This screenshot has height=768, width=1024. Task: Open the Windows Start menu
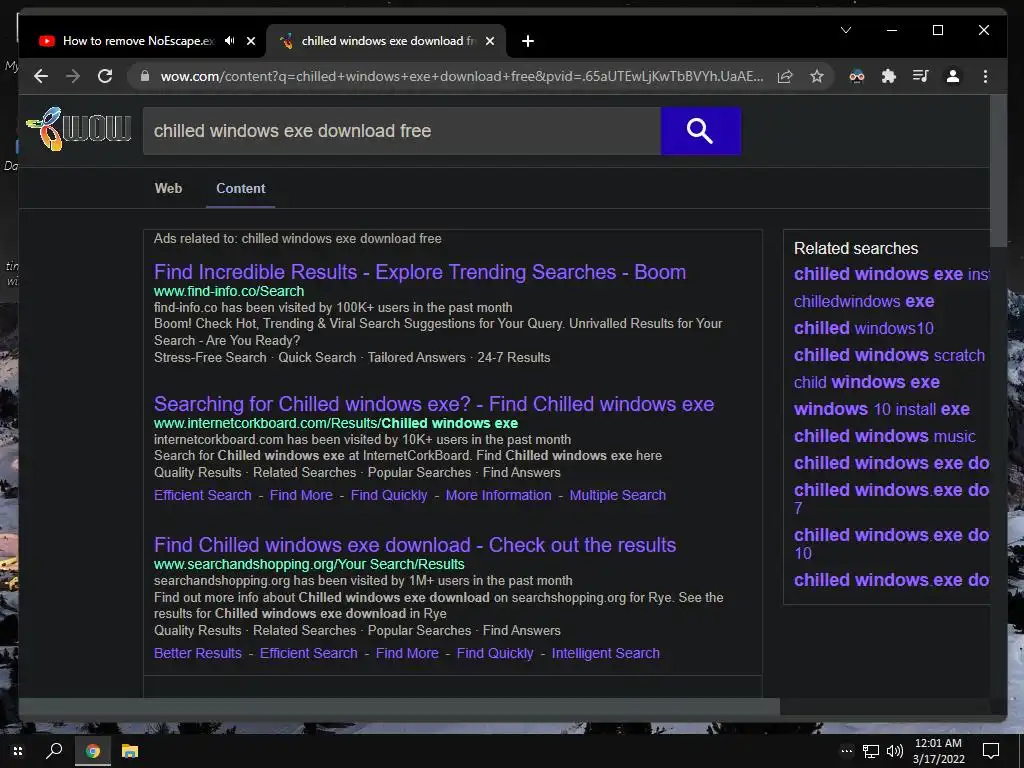click(x=18, y=751)
